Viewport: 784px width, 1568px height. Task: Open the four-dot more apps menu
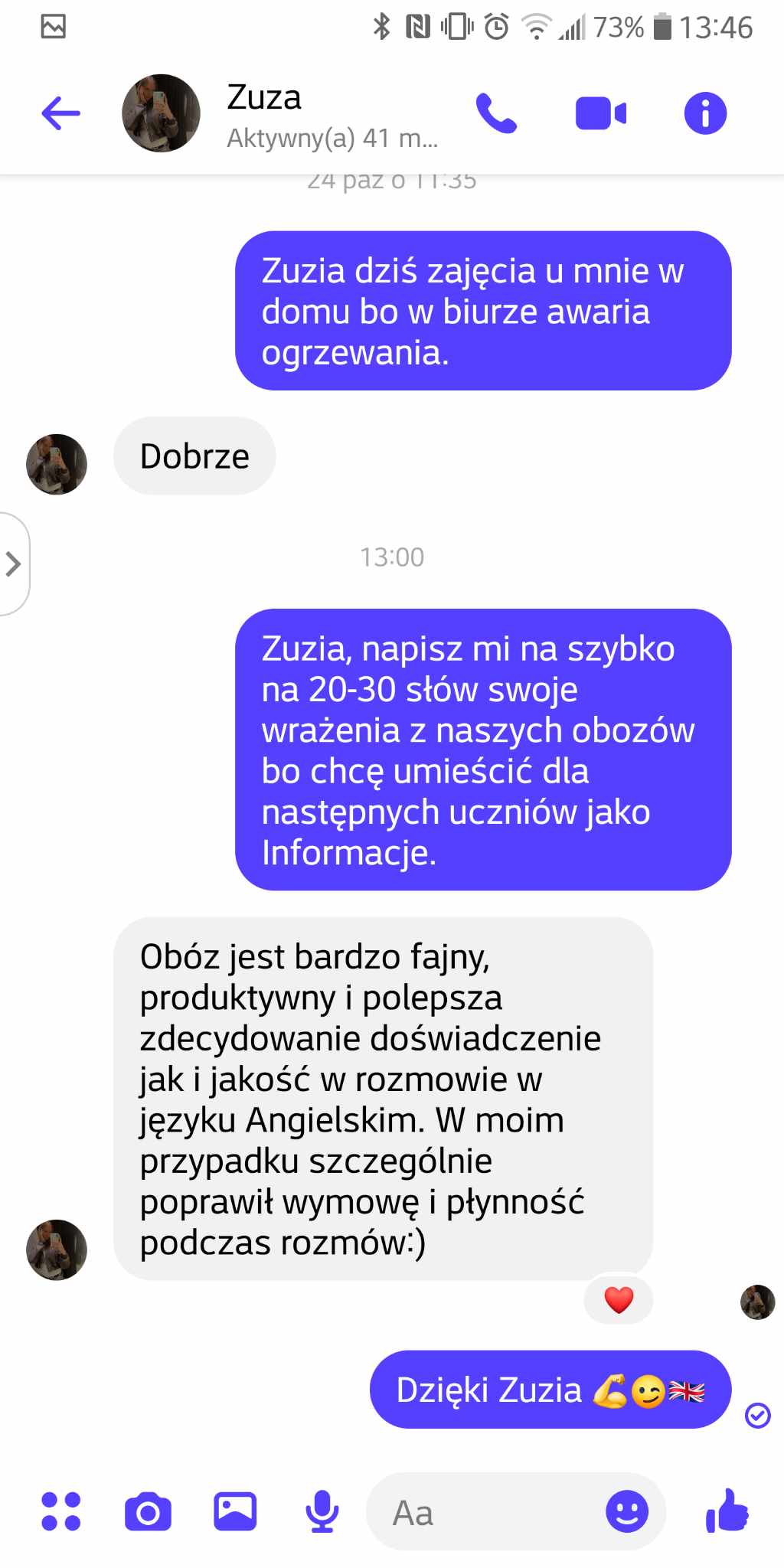61,1511
